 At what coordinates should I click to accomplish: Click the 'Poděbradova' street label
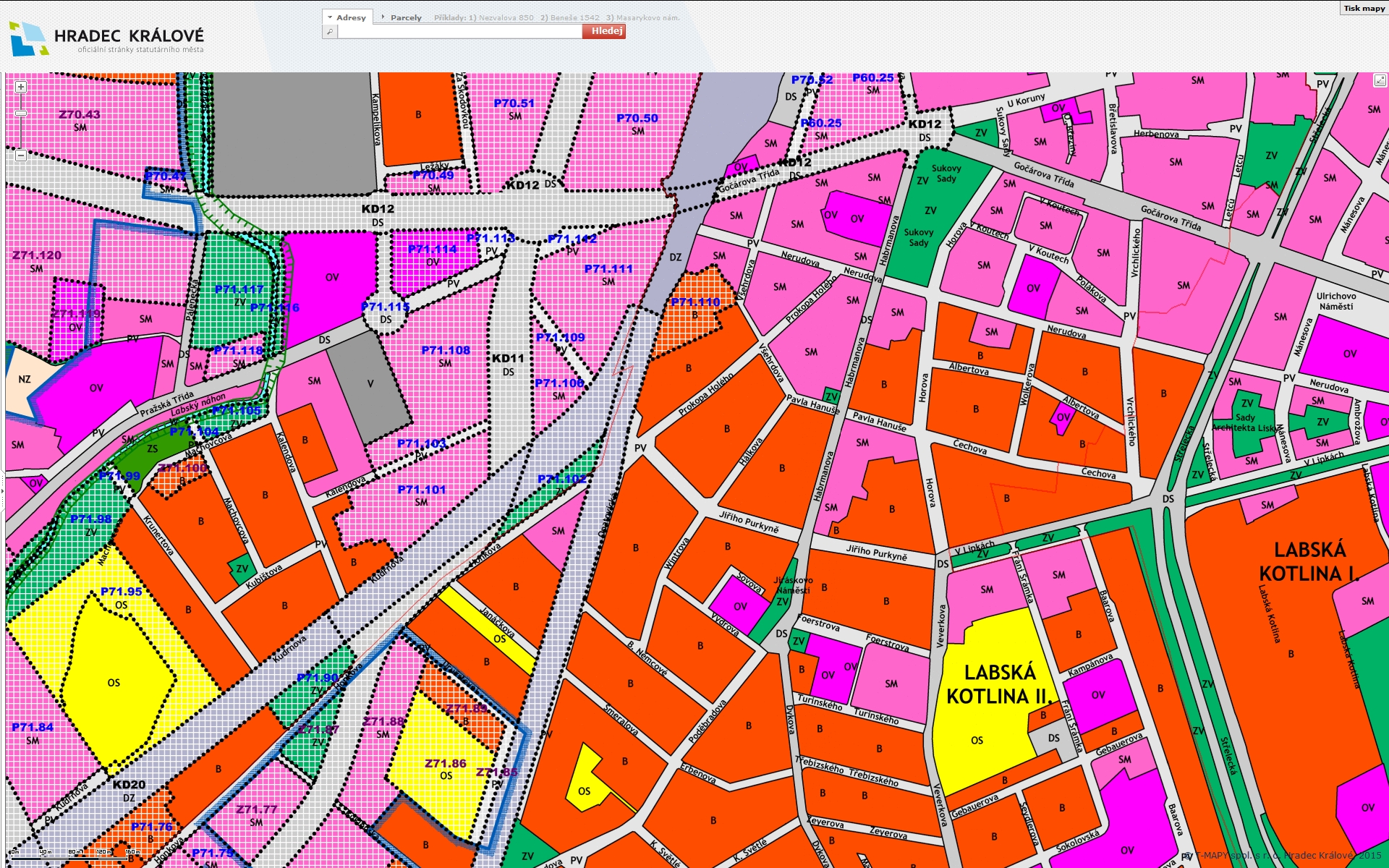(x=707, y=721)
